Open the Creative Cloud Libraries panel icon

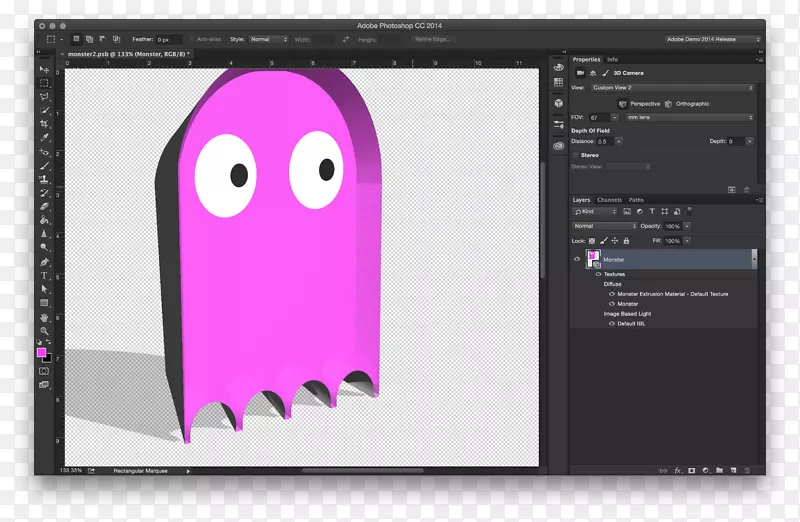(x=559, y=146)
